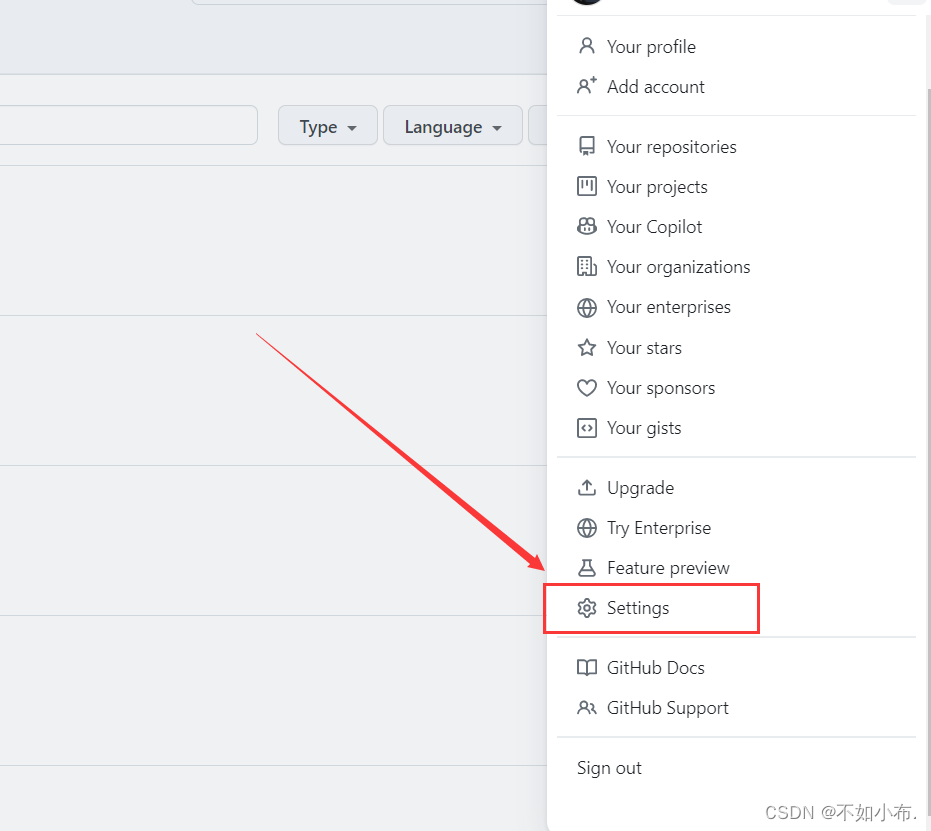Click the project board icon for Your projects
The height and width of the screenshot is (831, 931).
(587, 187)
